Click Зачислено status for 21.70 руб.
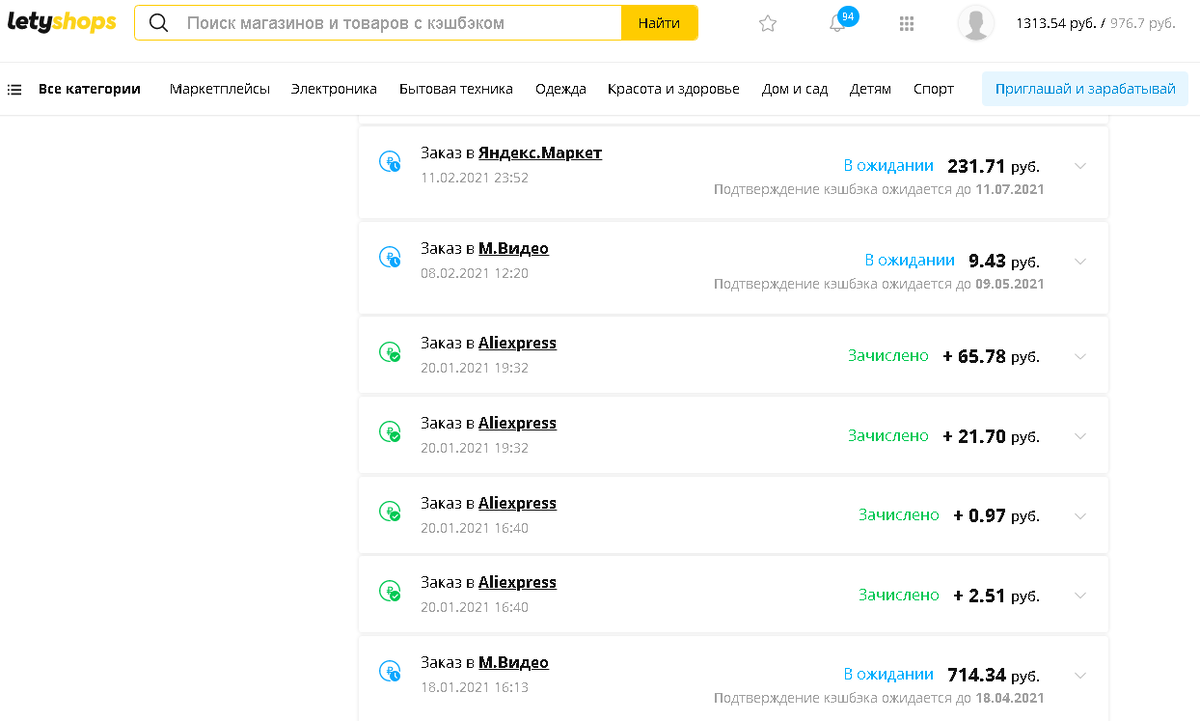This screenshot has width=1200, height=721. (888, 436)
